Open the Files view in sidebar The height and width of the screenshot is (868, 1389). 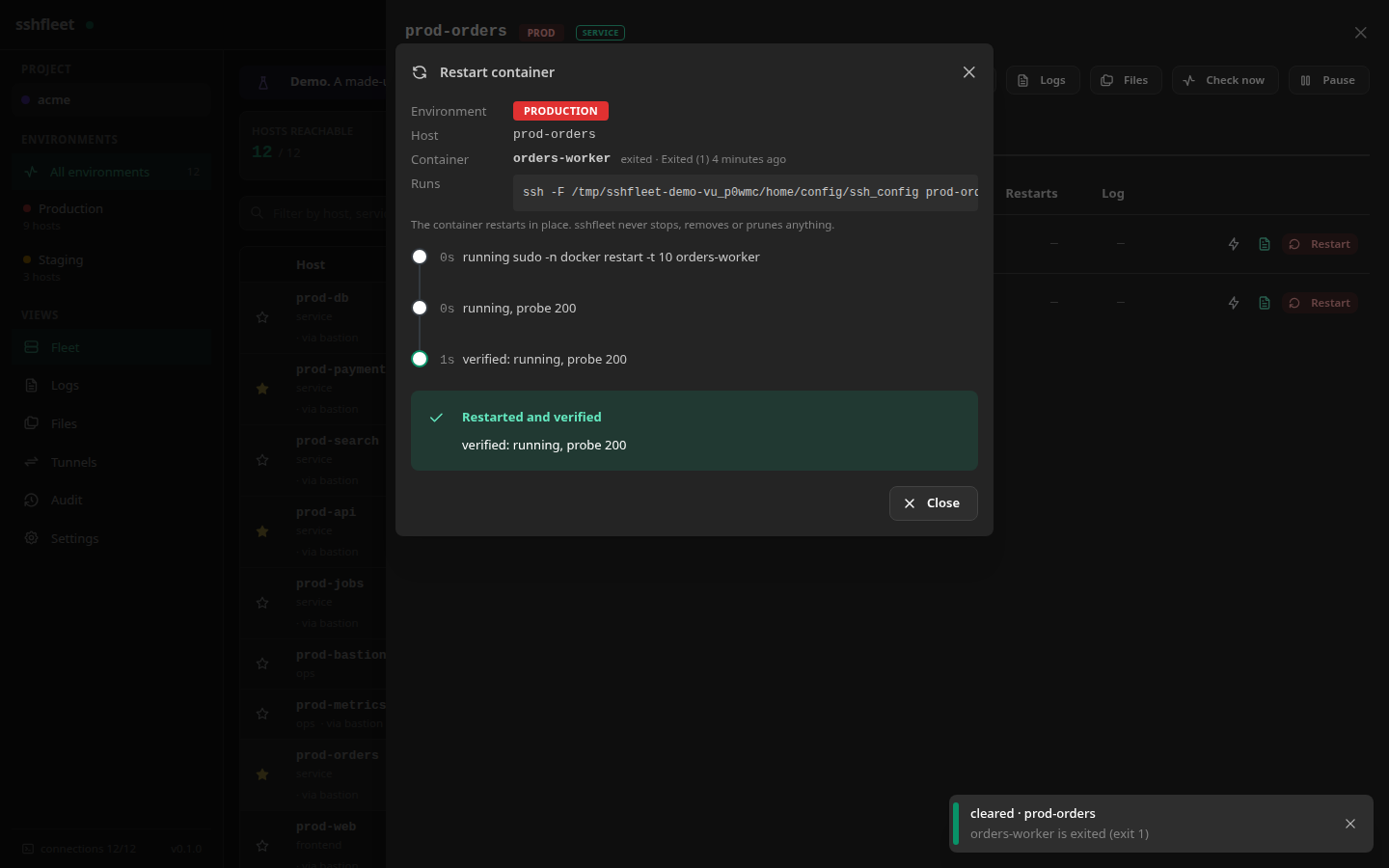pos(112,423)
